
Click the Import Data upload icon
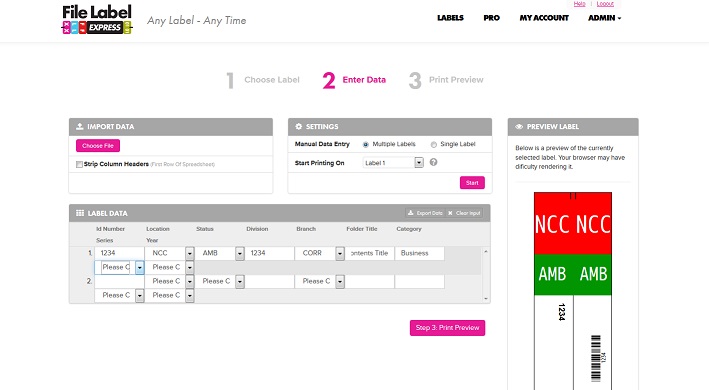point(80,127)
